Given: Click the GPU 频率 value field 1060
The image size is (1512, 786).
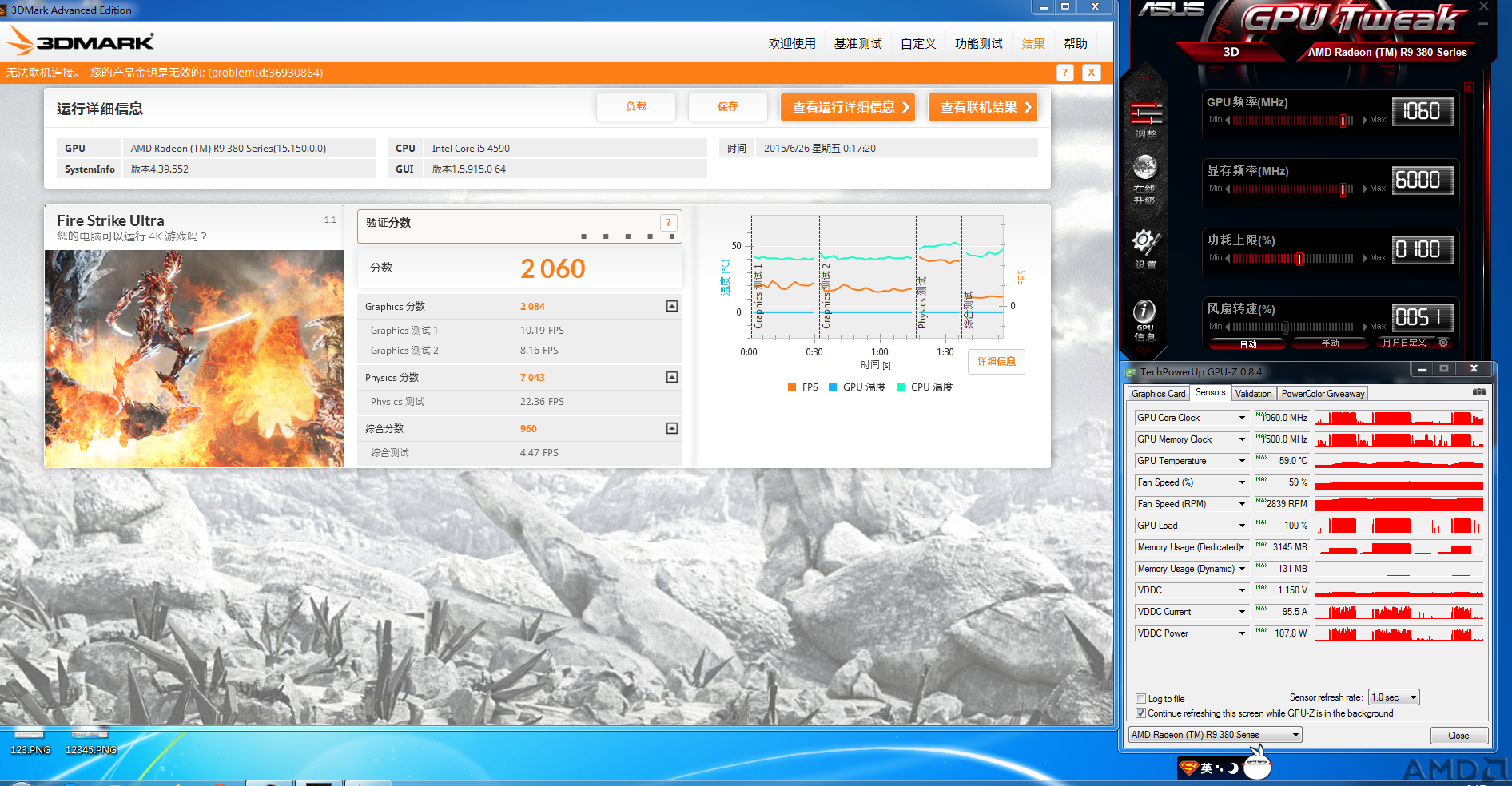Looking at the screenshot, I should [1422, 111].
